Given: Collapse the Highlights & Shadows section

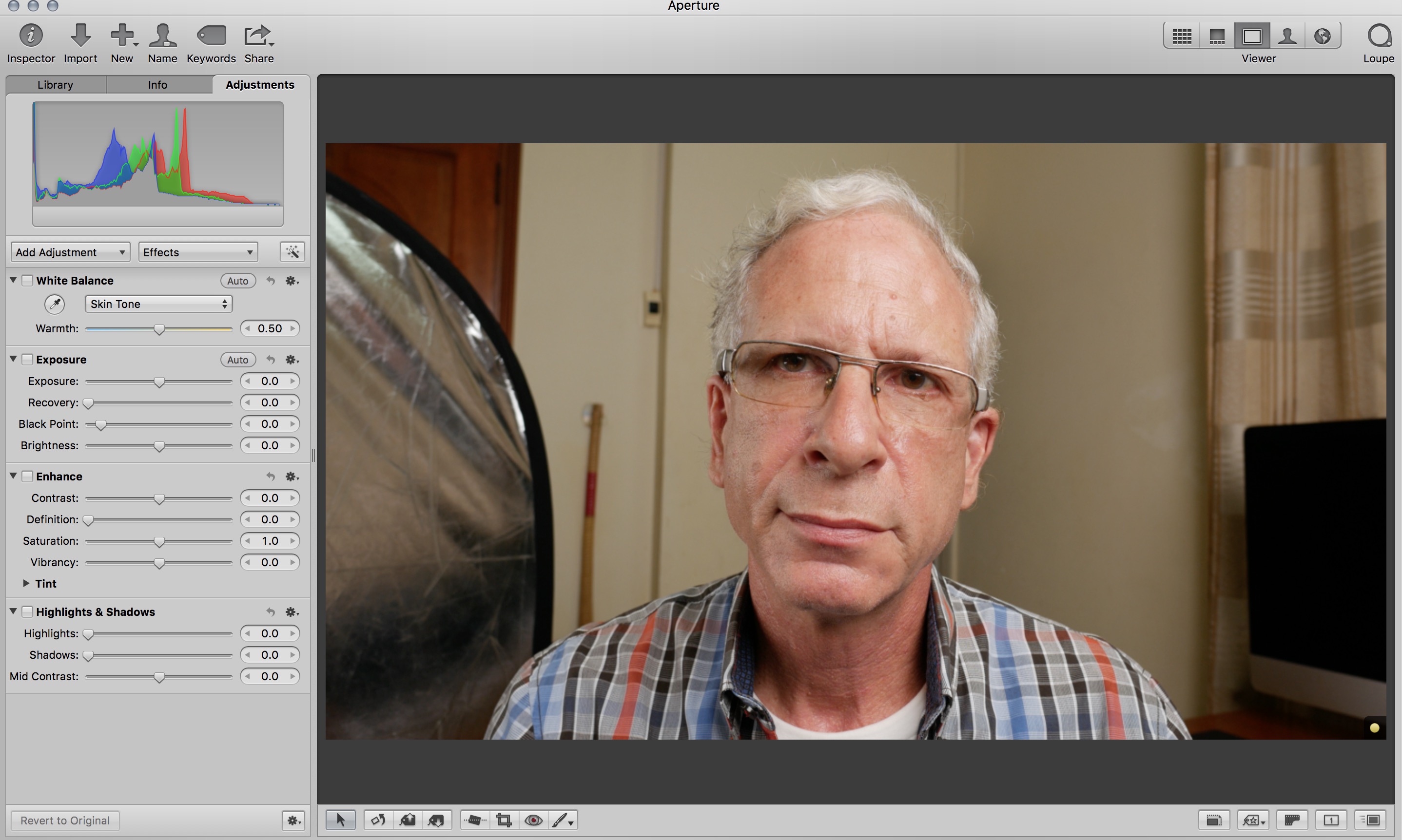Looking at the screenshot, I should click(13, 611).
